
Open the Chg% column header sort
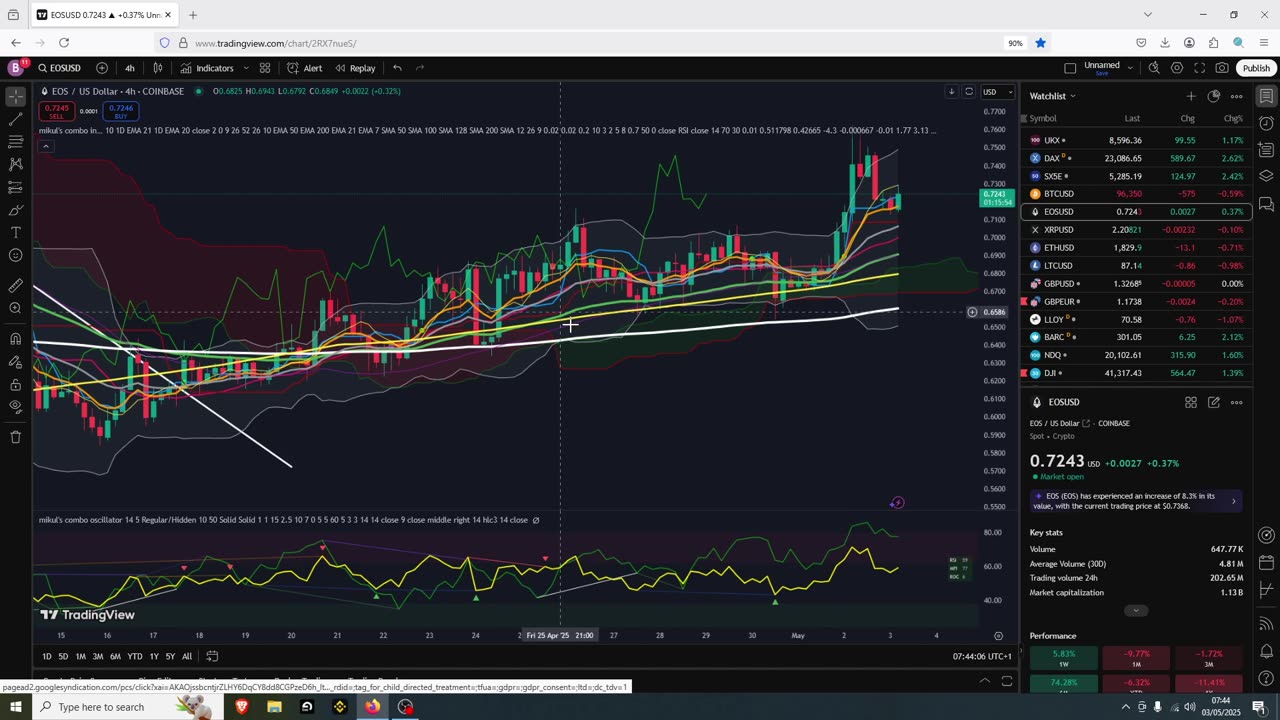1233,118
